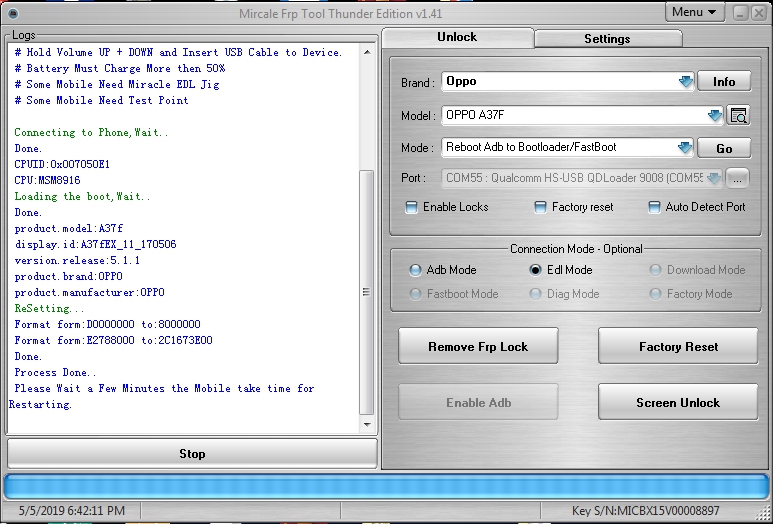Click the Model field showing OPPO A37F
The height and width of the screenshot is (524, 773).
(x=582, y=115)
